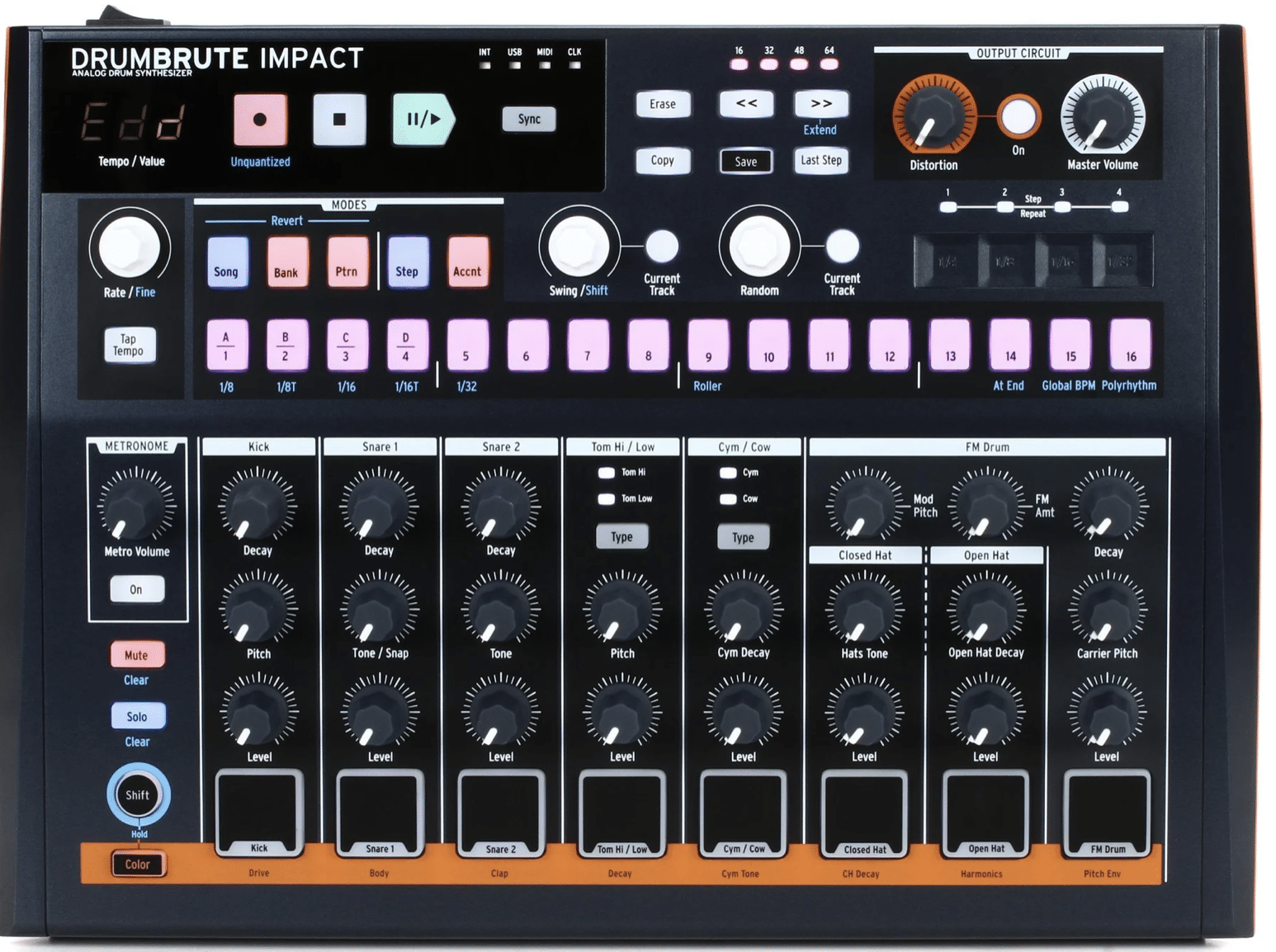Hit the FM Drum pad

point(1107,813)
